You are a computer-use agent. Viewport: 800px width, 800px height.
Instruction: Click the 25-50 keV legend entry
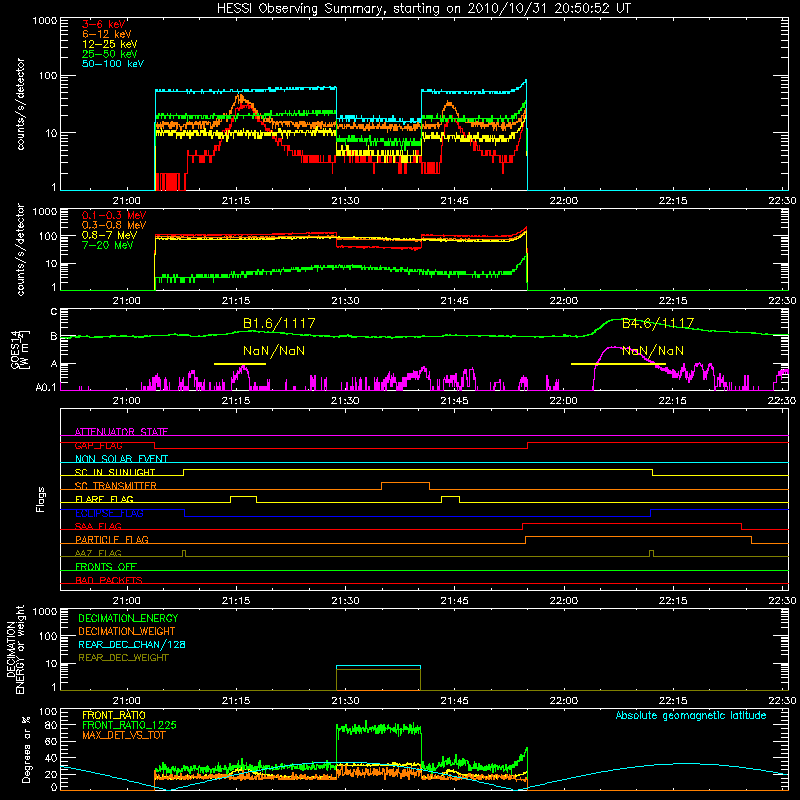coord(109,54)
